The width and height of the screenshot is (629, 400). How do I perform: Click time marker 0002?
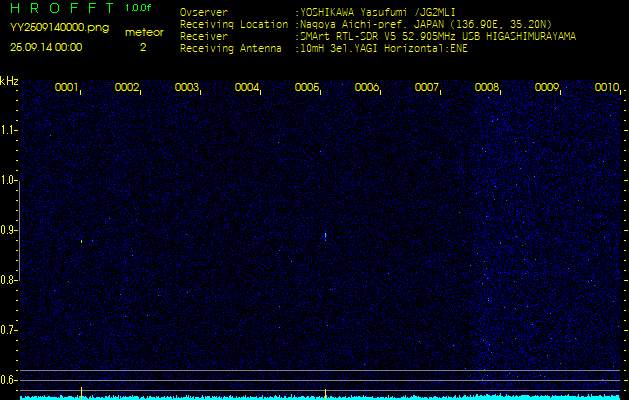[126, 87]
